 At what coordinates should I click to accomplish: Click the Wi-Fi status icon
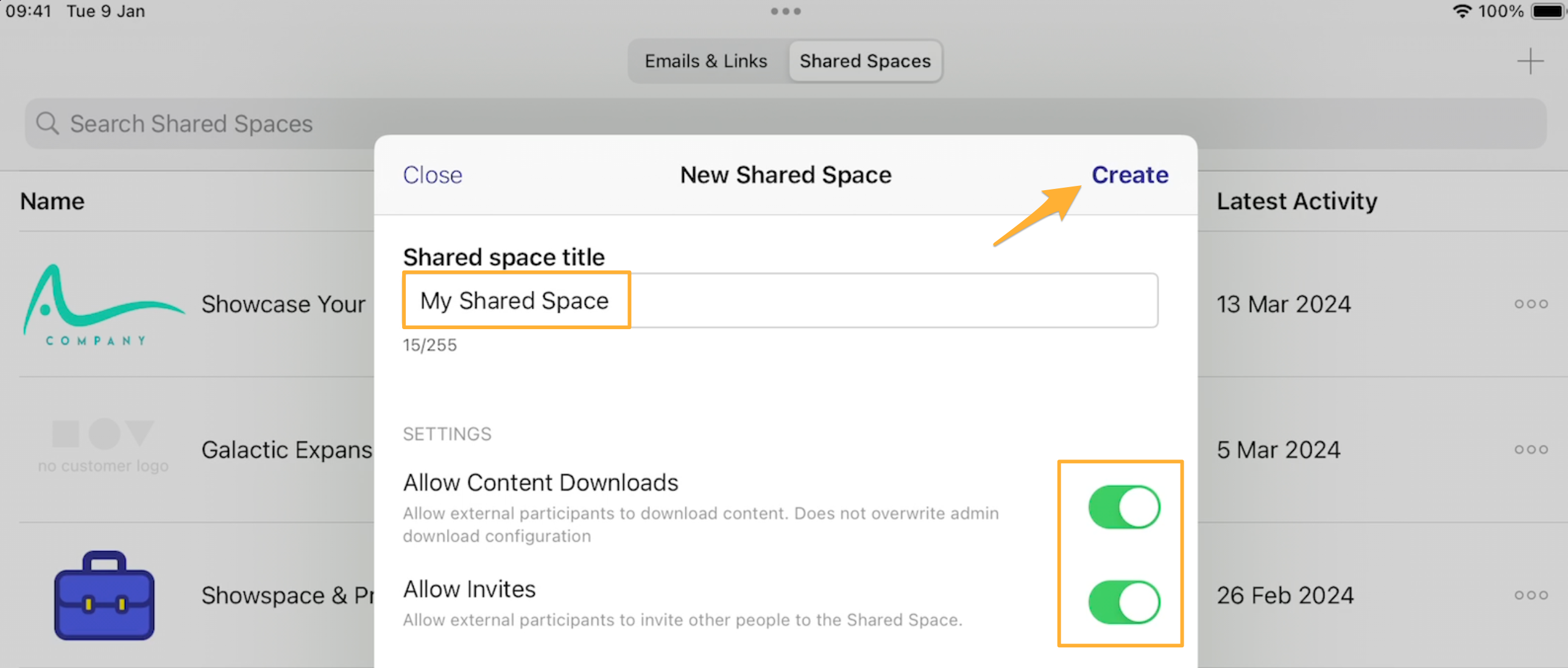[x=1461, y=11]
